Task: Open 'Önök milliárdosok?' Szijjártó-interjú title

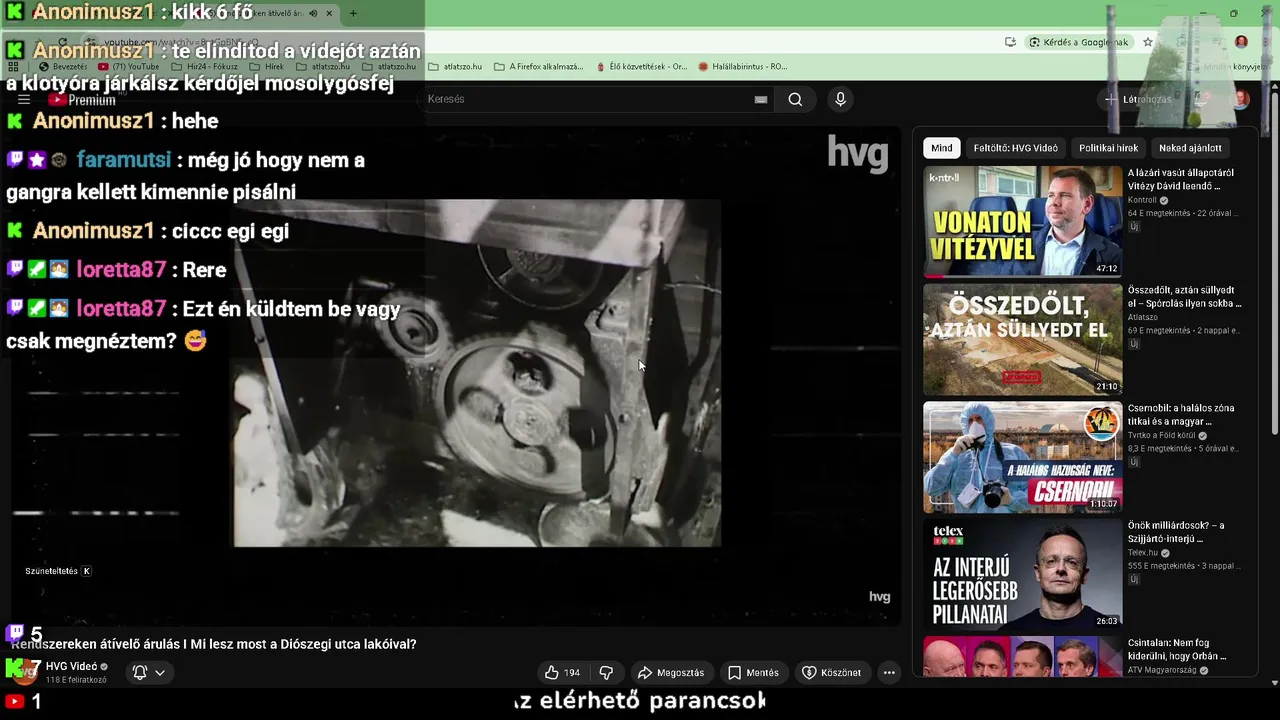Action: 1176,532
